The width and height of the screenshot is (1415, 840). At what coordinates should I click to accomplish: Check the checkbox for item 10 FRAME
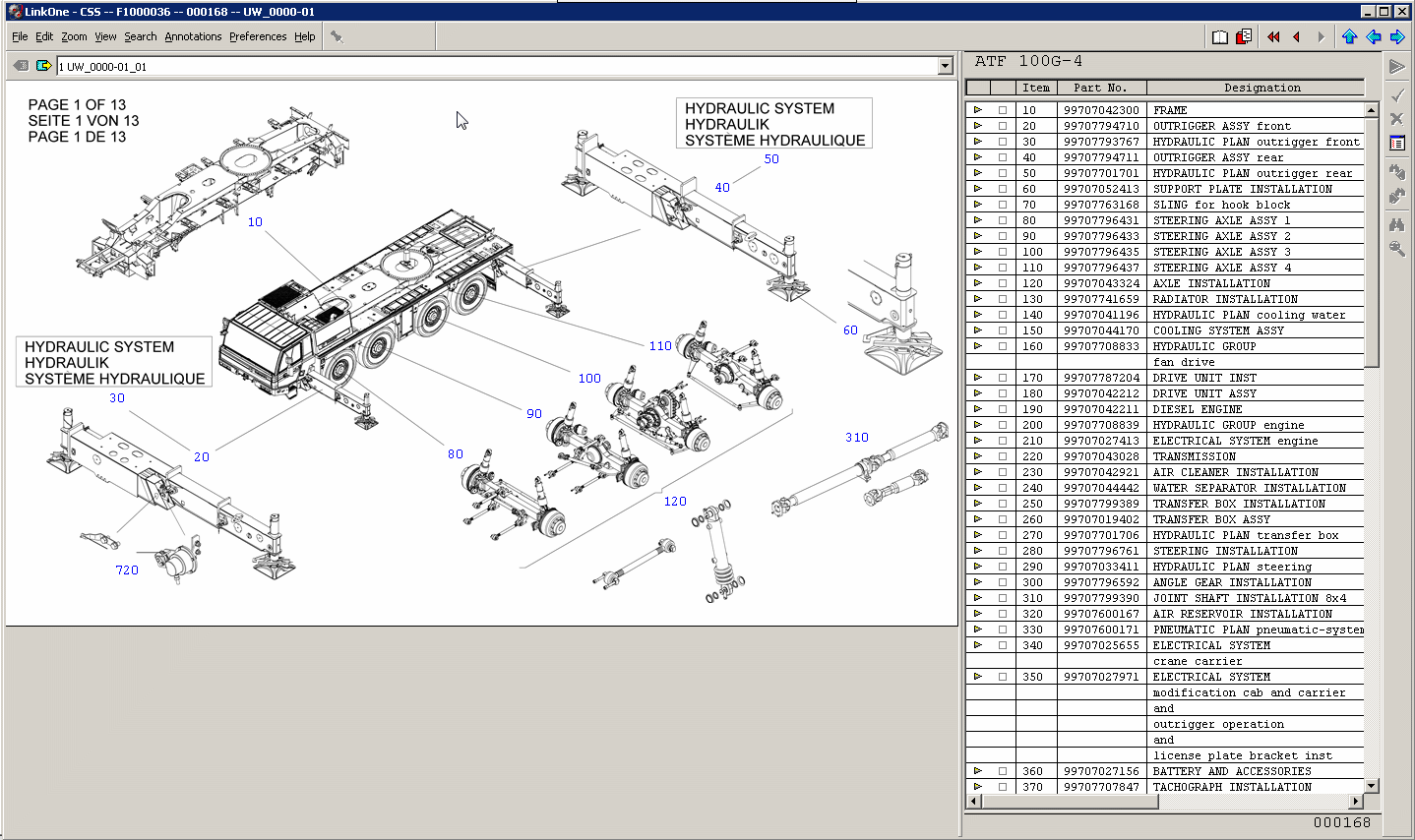tap(1001, 110)
